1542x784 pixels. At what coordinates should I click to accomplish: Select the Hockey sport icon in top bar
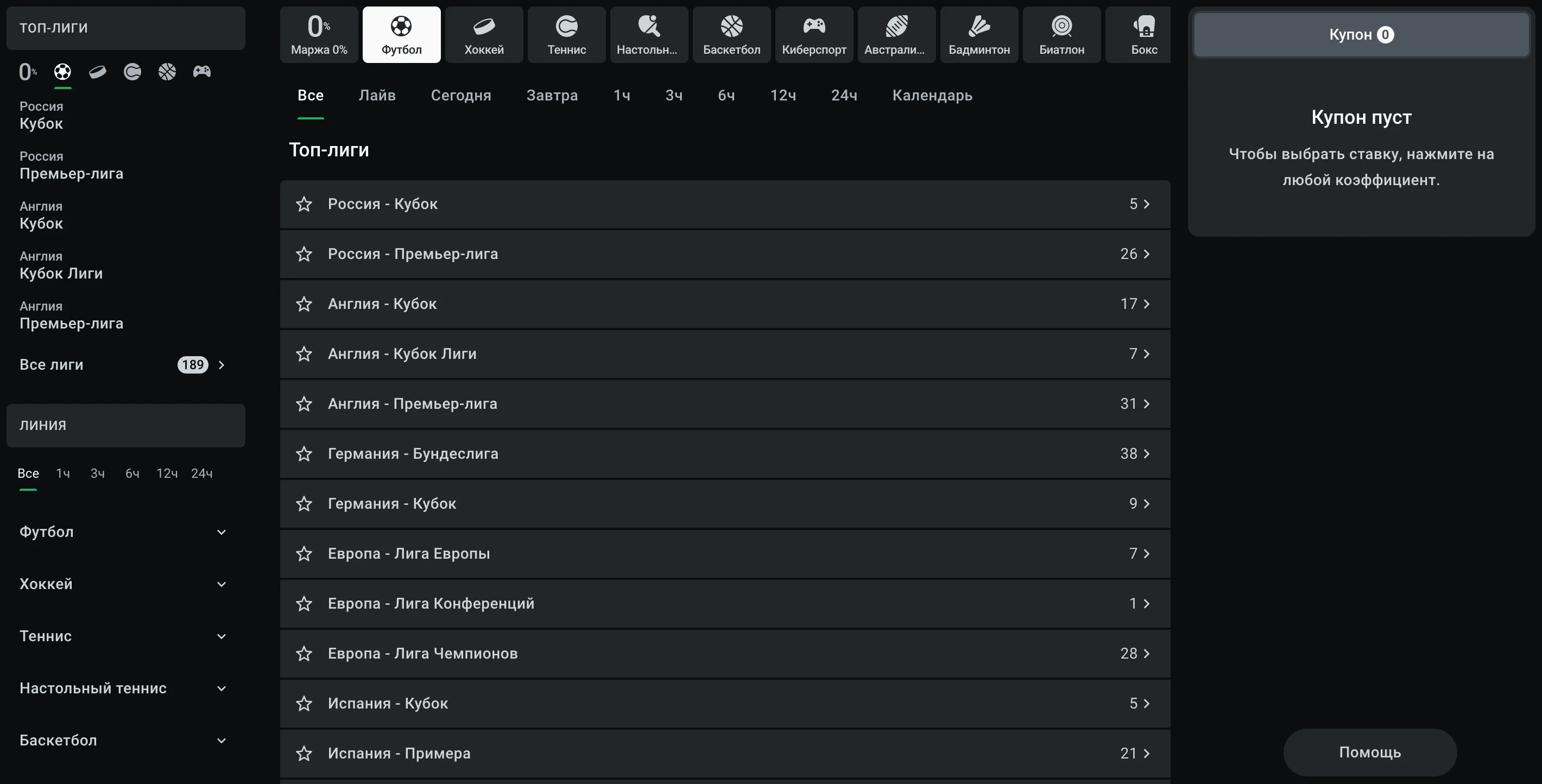pos(484,35)
